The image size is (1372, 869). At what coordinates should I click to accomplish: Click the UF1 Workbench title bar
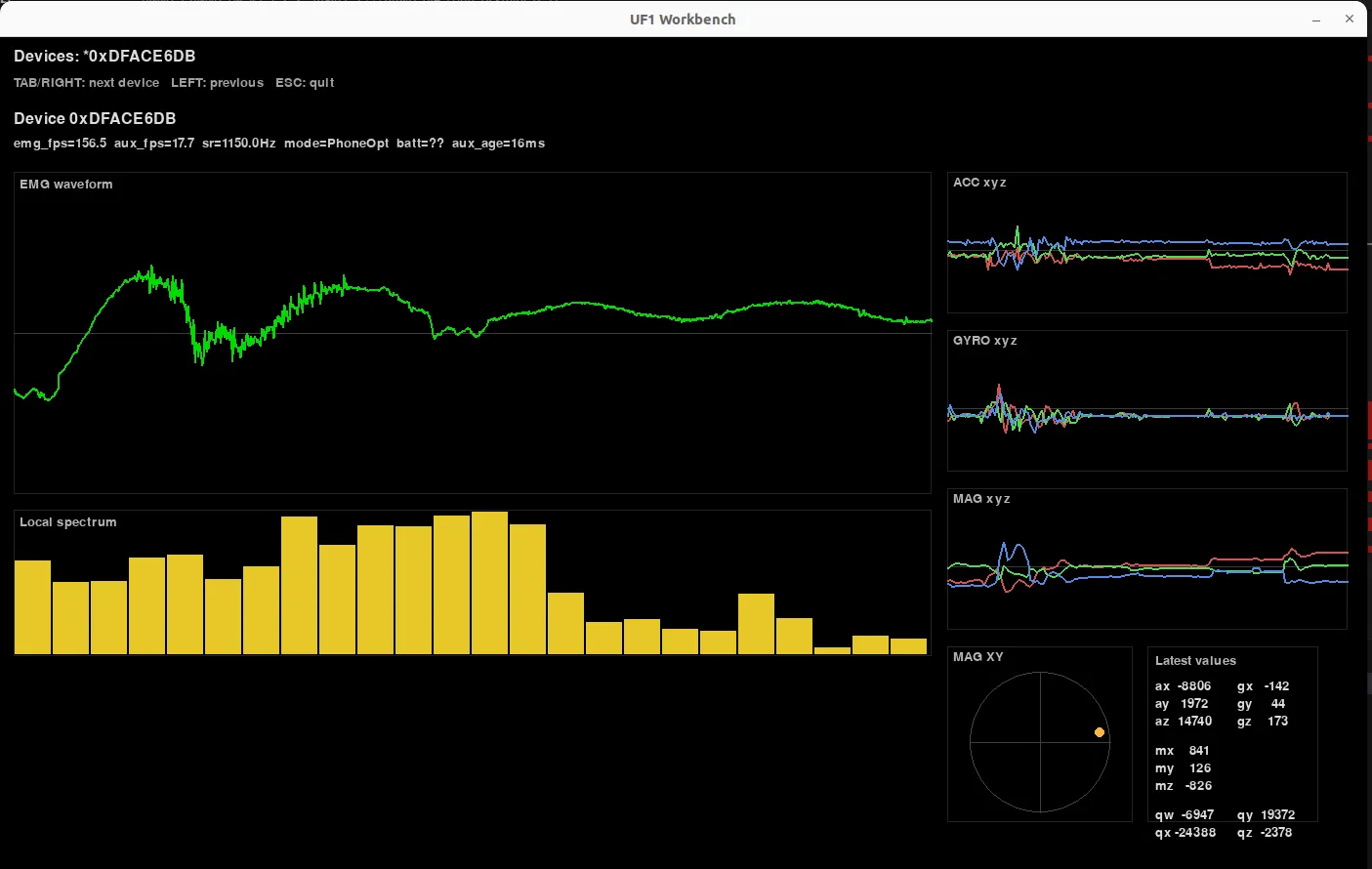click(x=683, y=19)
